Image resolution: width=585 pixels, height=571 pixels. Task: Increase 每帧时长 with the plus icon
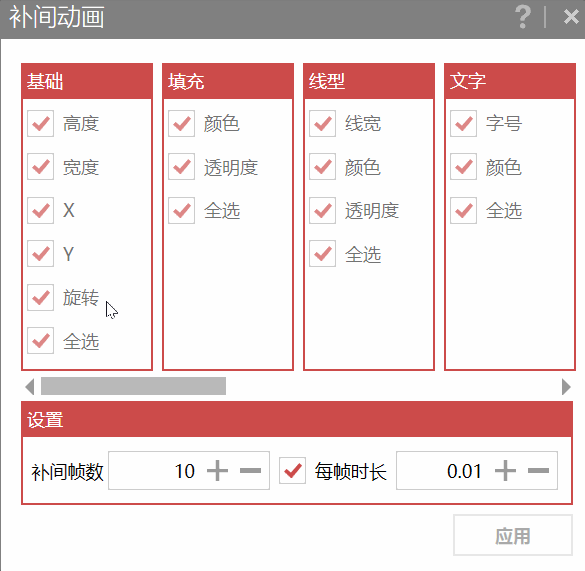point(506,471)
